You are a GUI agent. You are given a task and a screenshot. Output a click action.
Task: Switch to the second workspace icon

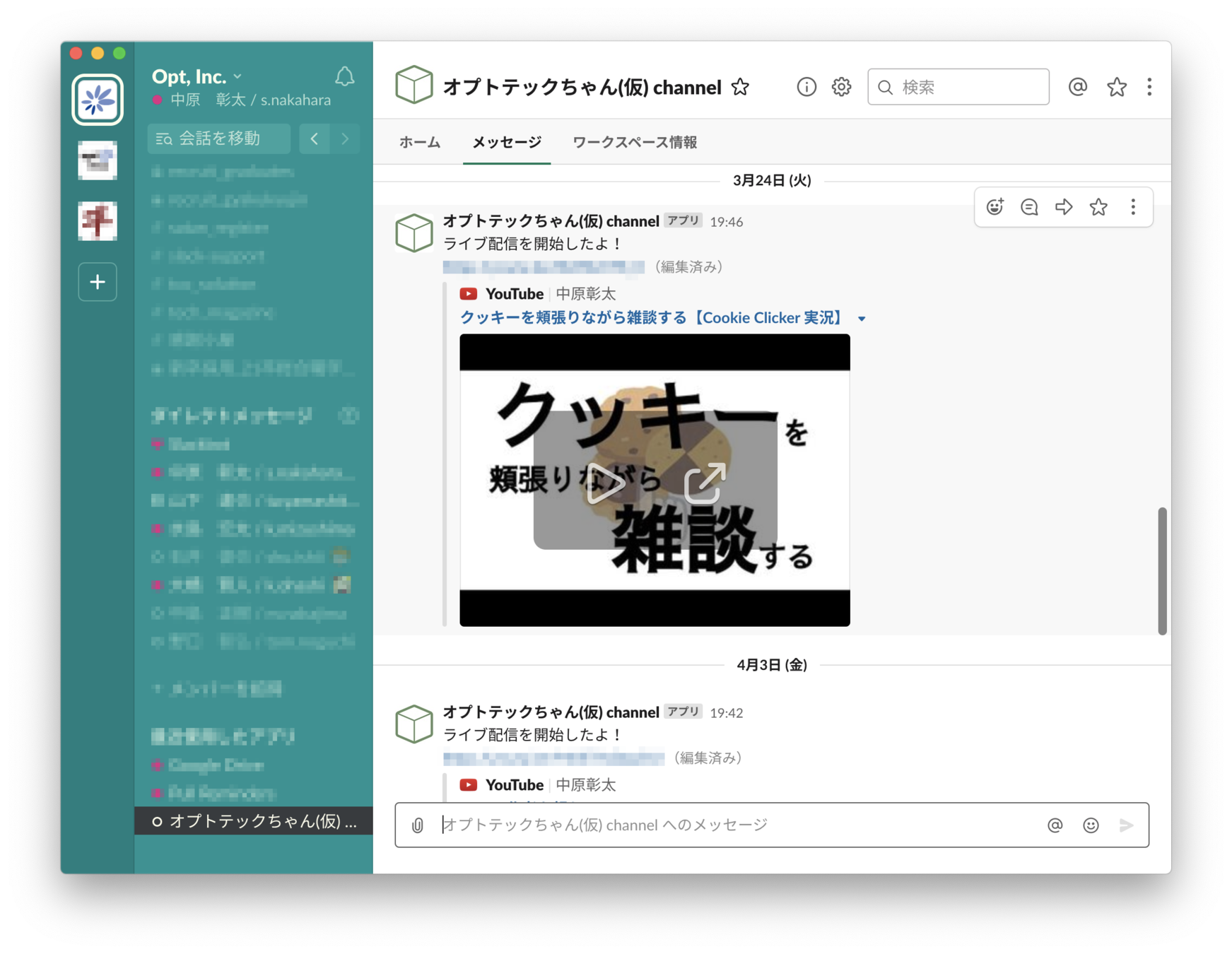pyautogui.click(x=98, y=160)
